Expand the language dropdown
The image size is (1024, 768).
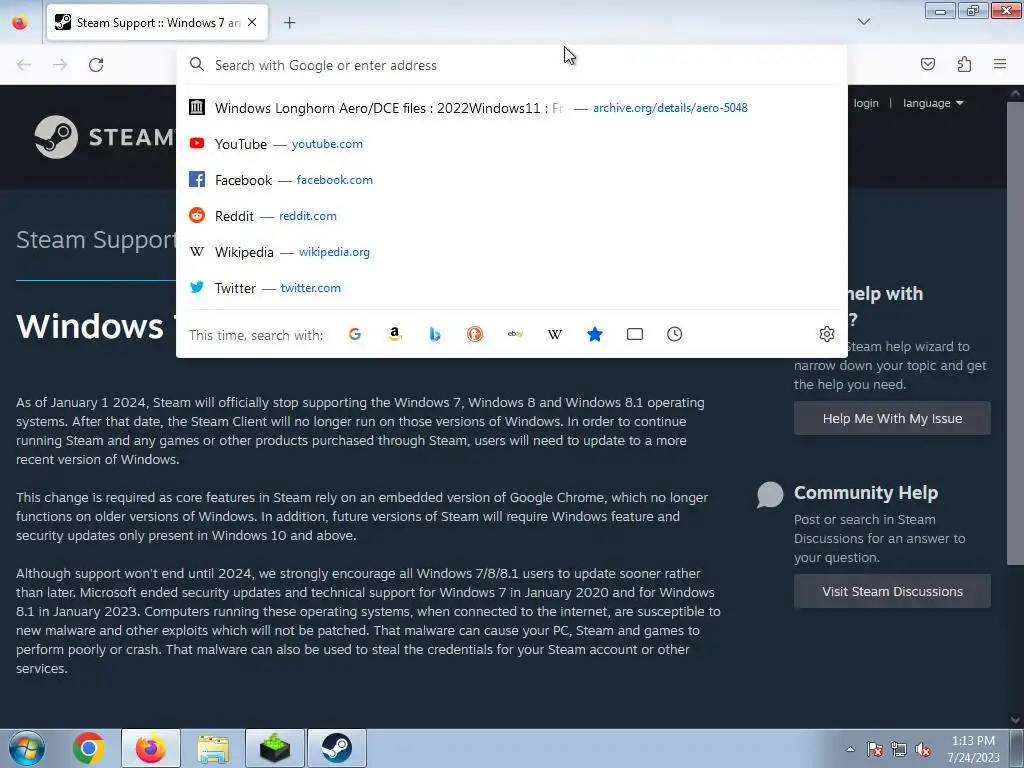(x=933, y=103)
